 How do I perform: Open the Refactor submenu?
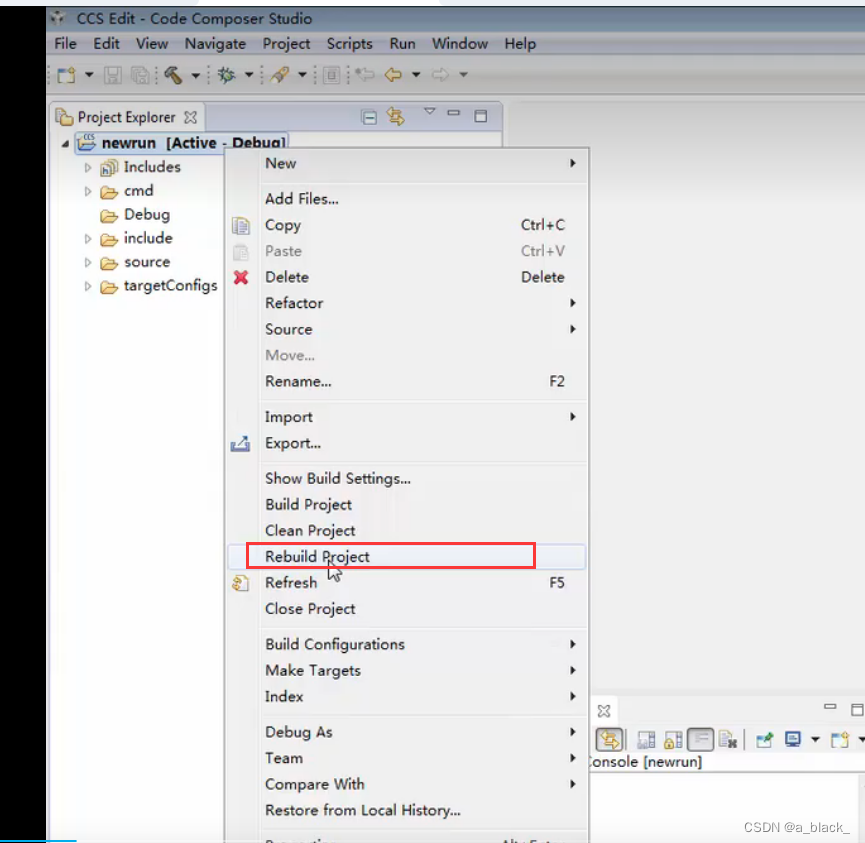coord(406,303)
